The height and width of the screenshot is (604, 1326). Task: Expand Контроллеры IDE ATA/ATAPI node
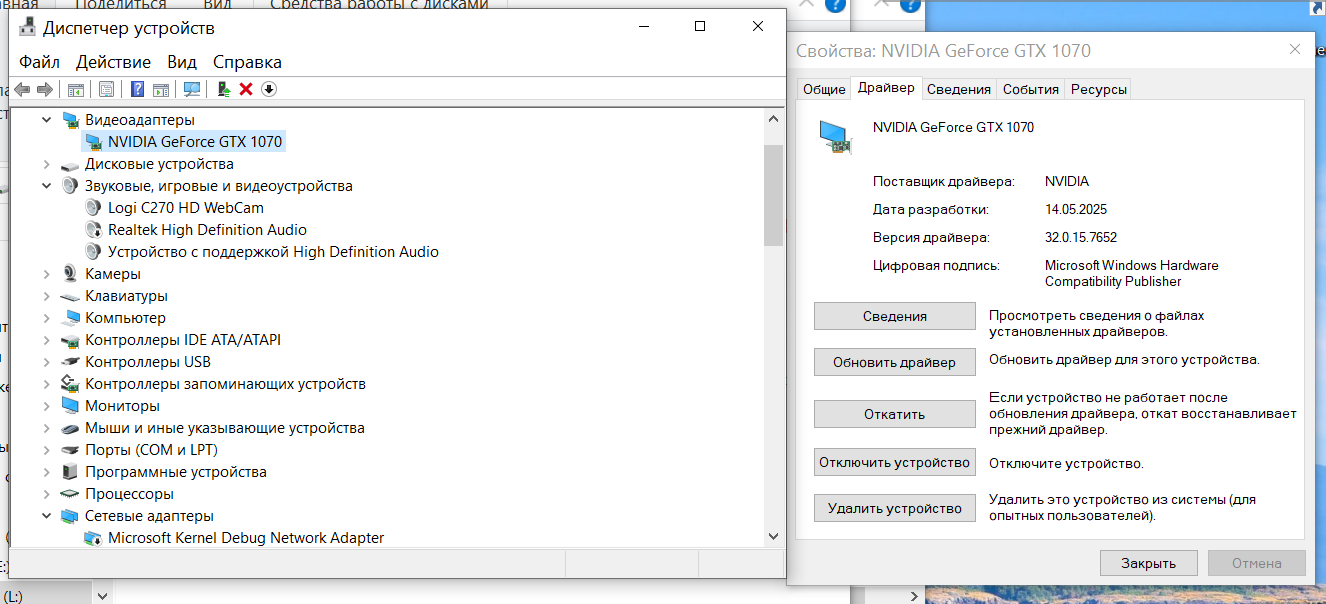(47, 340)
